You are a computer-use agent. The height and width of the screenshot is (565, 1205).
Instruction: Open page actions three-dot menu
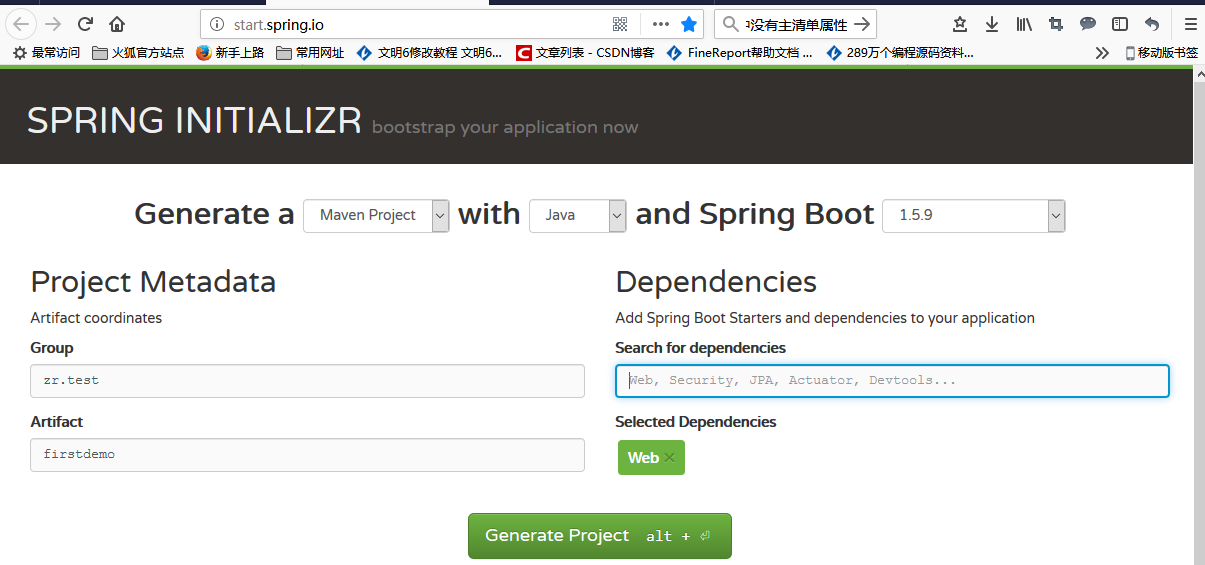click(661, 24)
